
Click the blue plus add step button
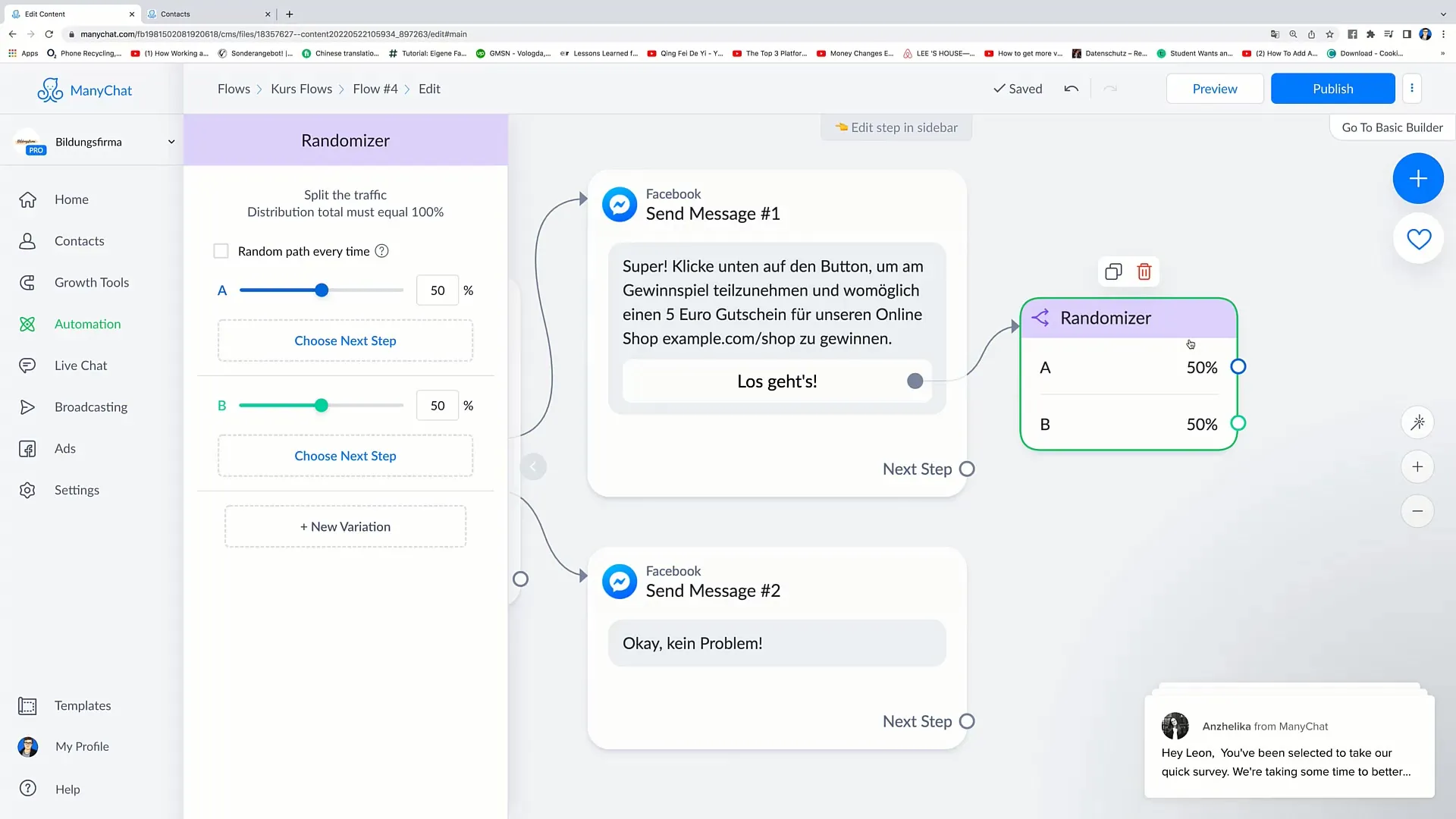(x=1418, y=178)
